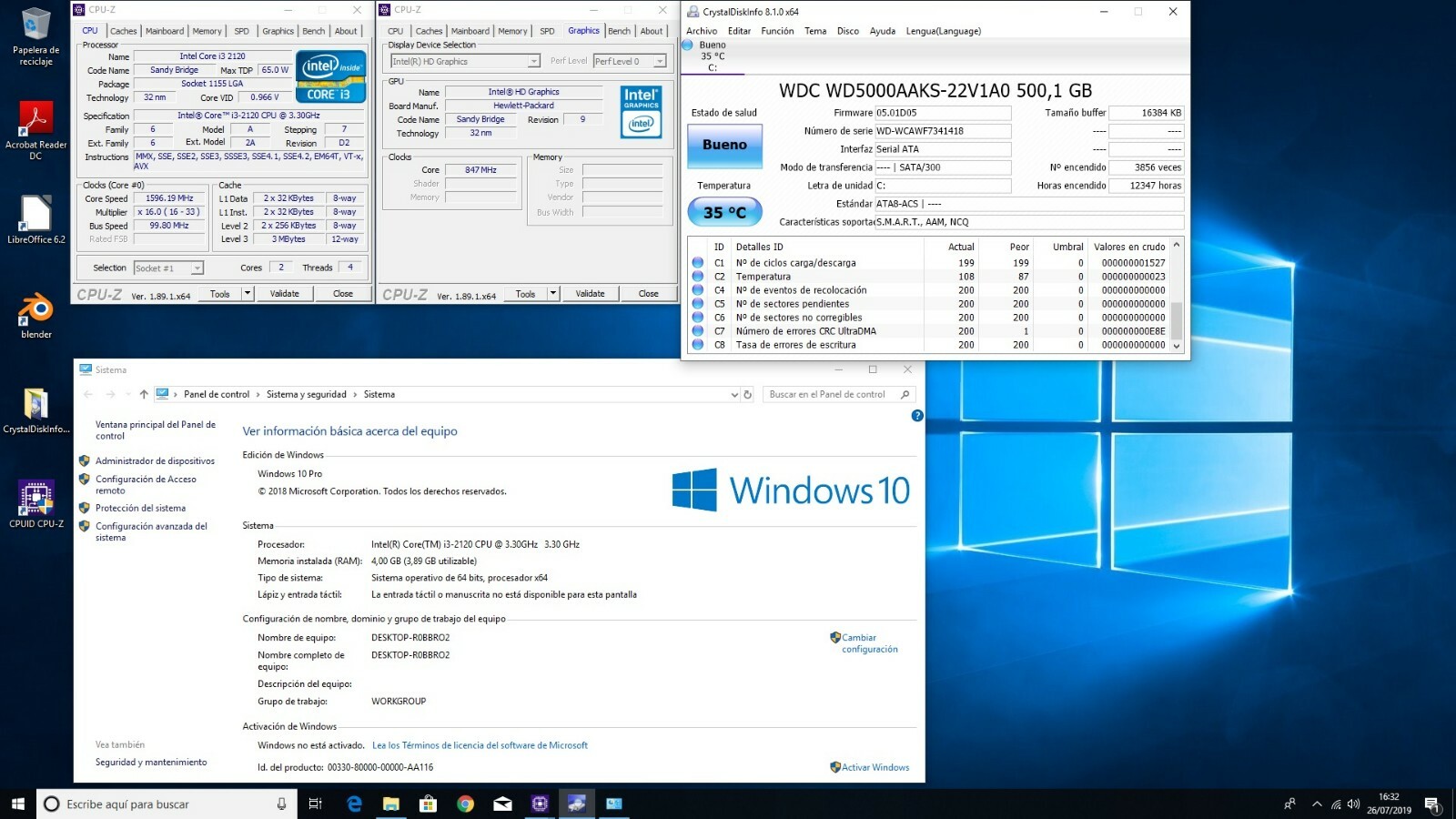Click the Valores en crudo column header
The height and width of the screenshot is (819, 1456).
tap(1129, 247)
